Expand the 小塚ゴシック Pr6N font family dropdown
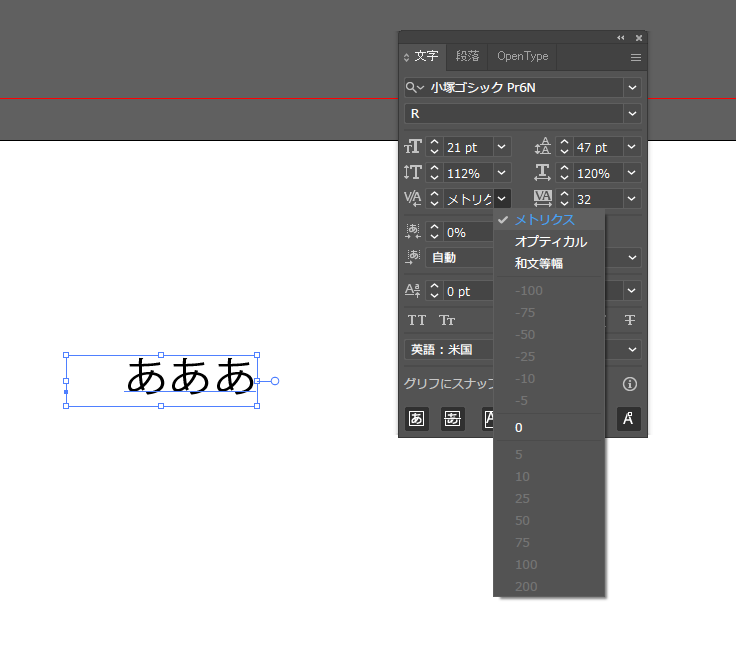The height and width of the screenshot is (651, 736). pos(632,88)
